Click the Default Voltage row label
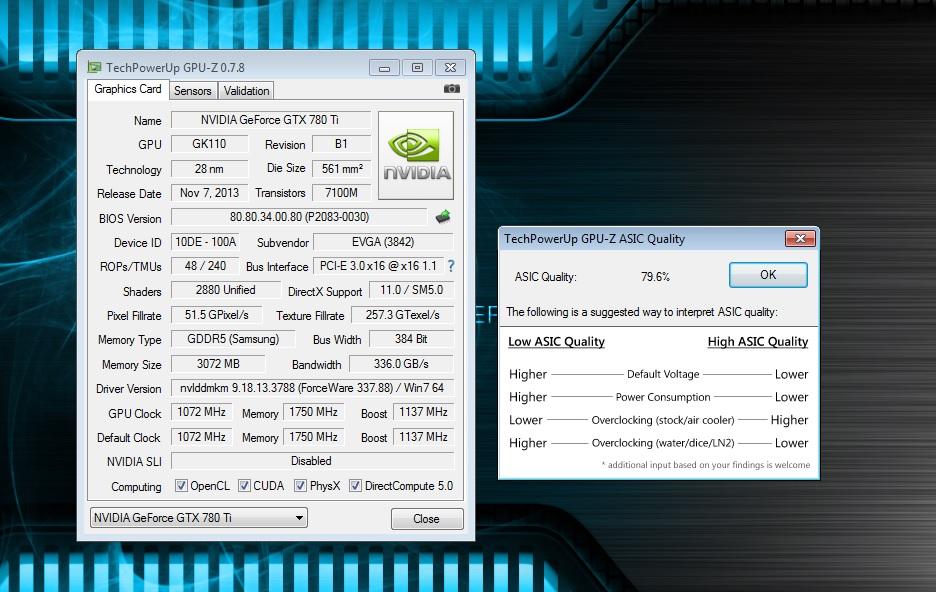 coord(663,374)
